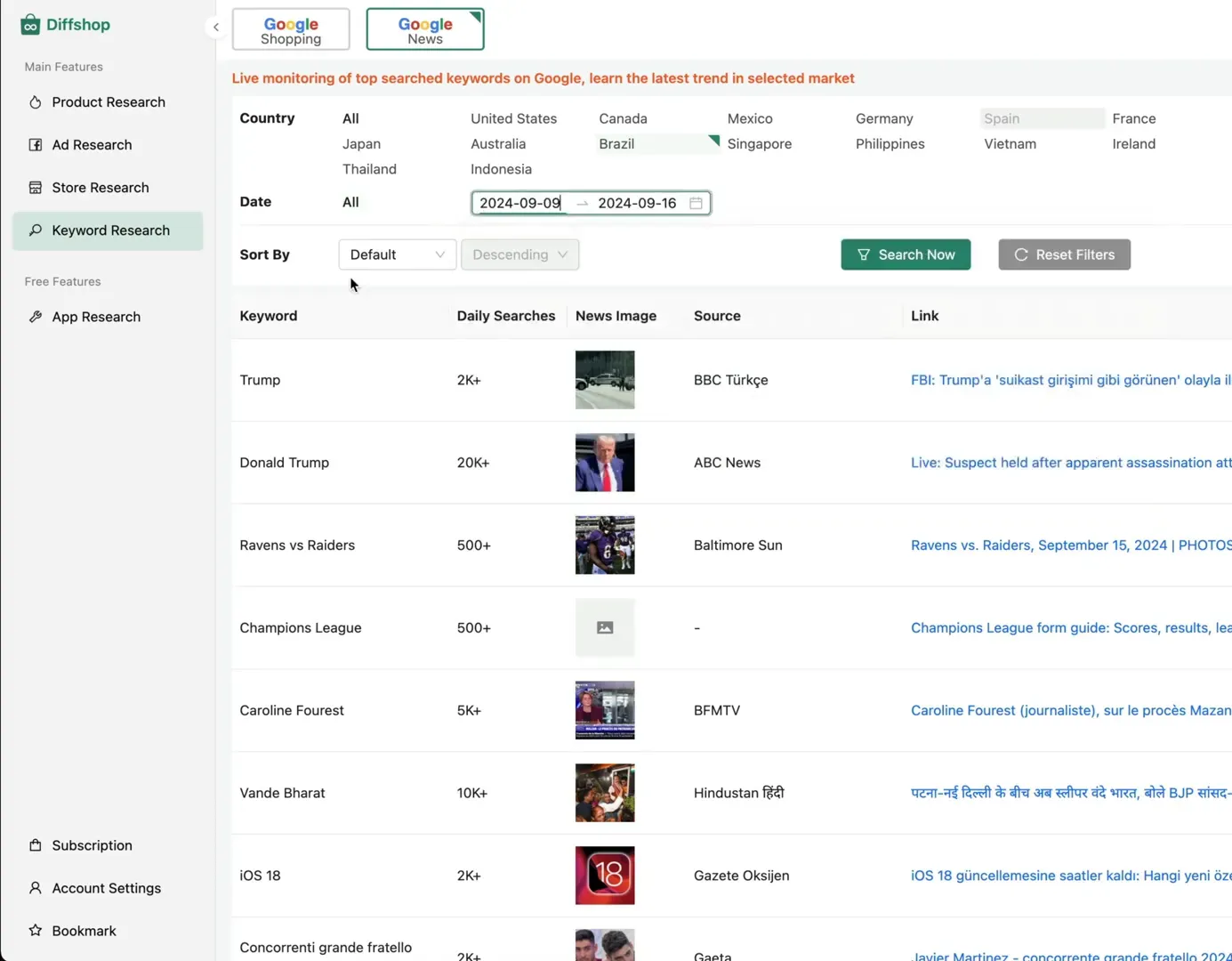Click the start date field 2024-09-09
Viewport: 1232px width, 961px height.
click(x=521, y=203)
